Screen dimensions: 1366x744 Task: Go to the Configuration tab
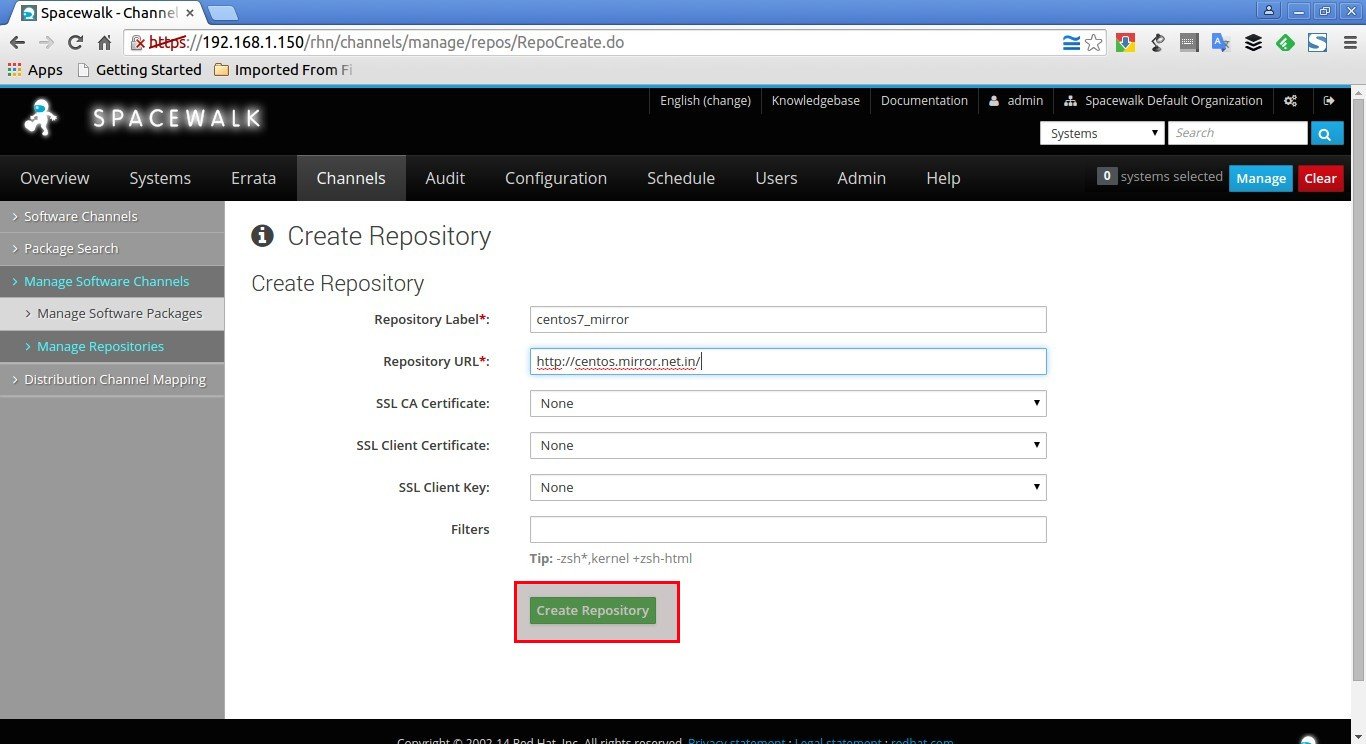point(556,178)
